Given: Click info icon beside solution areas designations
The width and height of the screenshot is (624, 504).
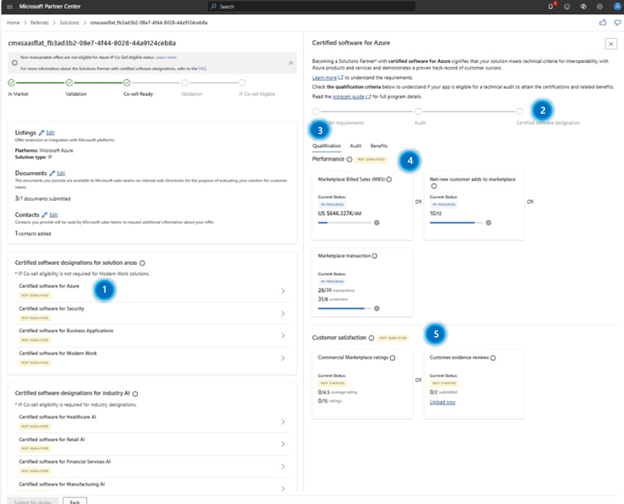Looking at the screenshot, I should coord(142,263).
